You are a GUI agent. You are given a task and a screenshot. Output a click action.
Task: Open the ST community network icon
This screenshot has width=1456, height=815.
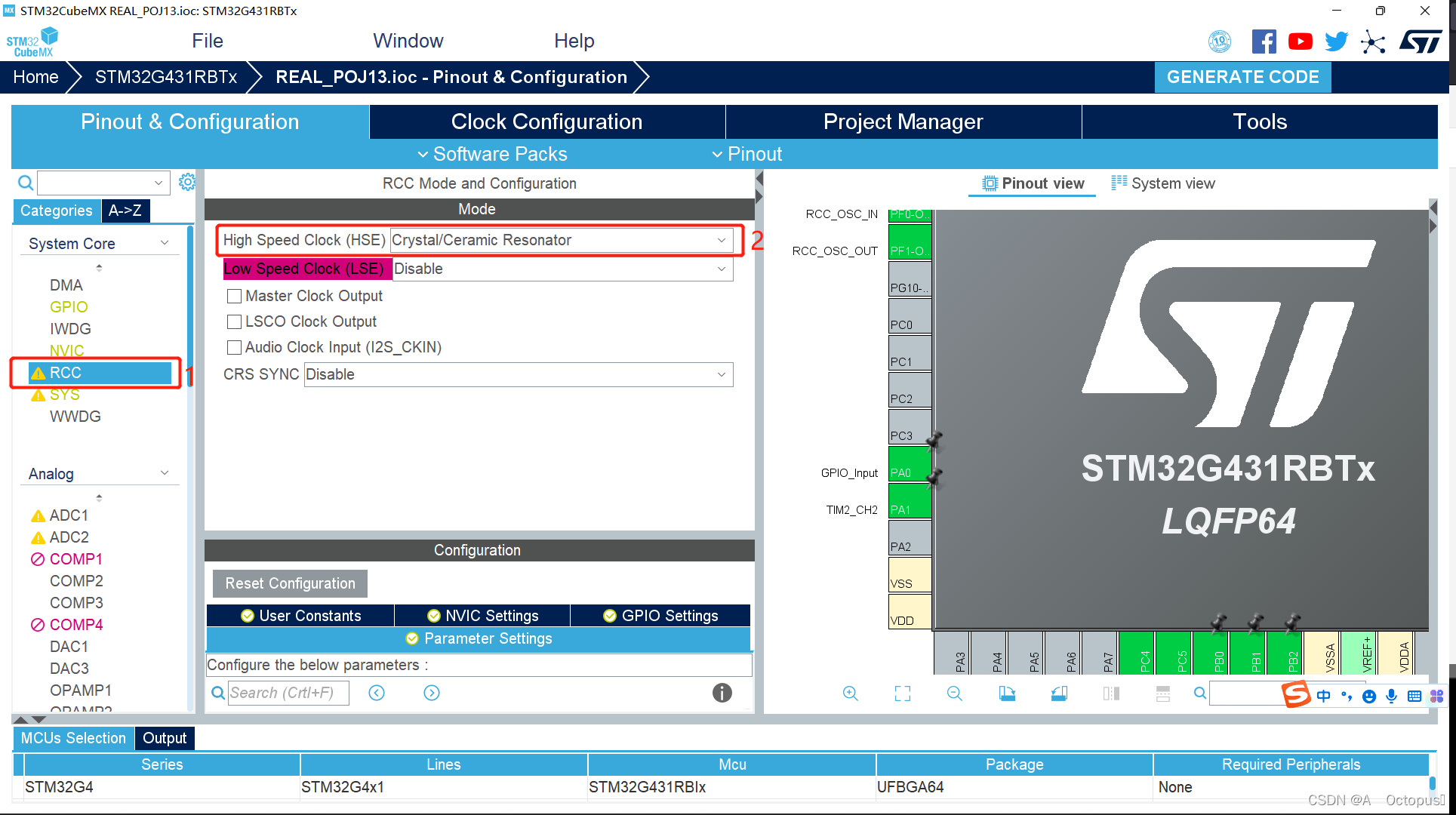pos(1373,42)
